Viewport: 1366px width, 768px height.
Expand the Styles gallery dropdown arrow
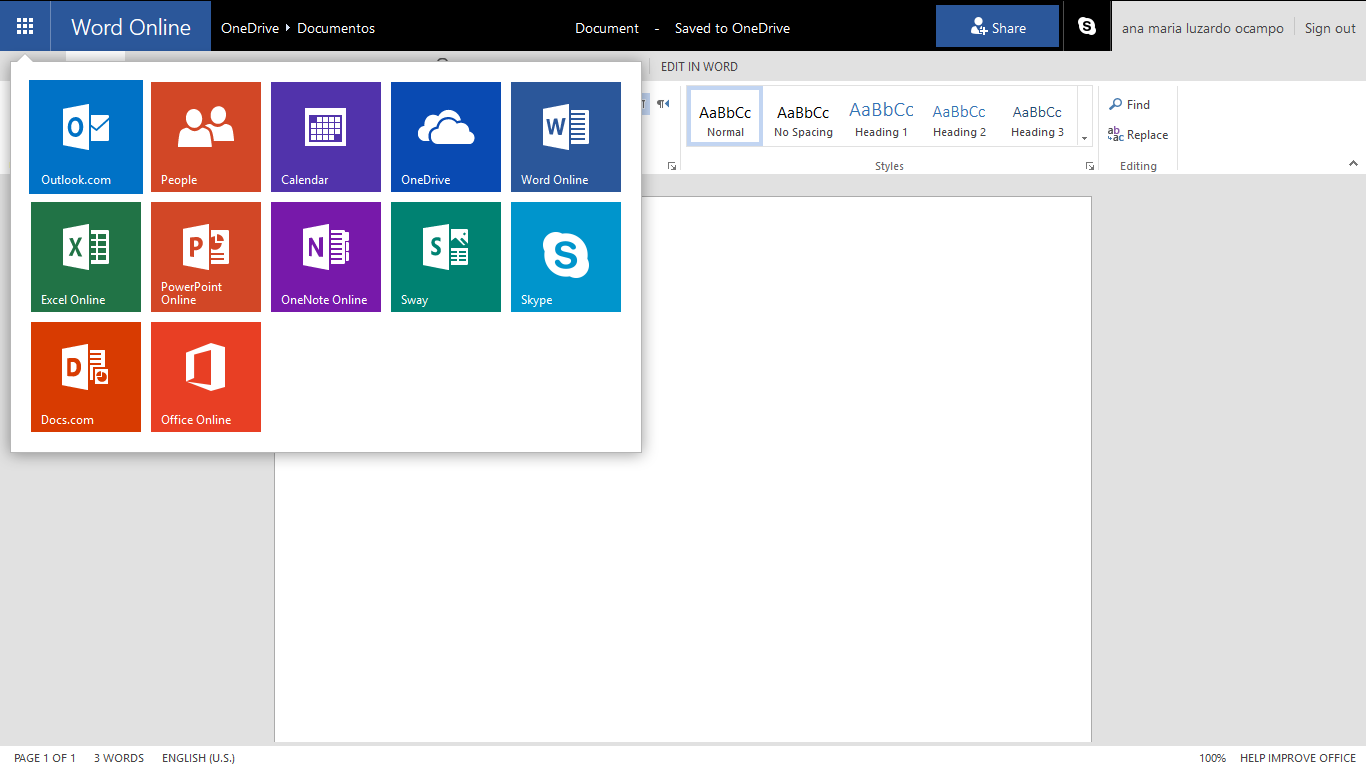(x=1084, y=137)
